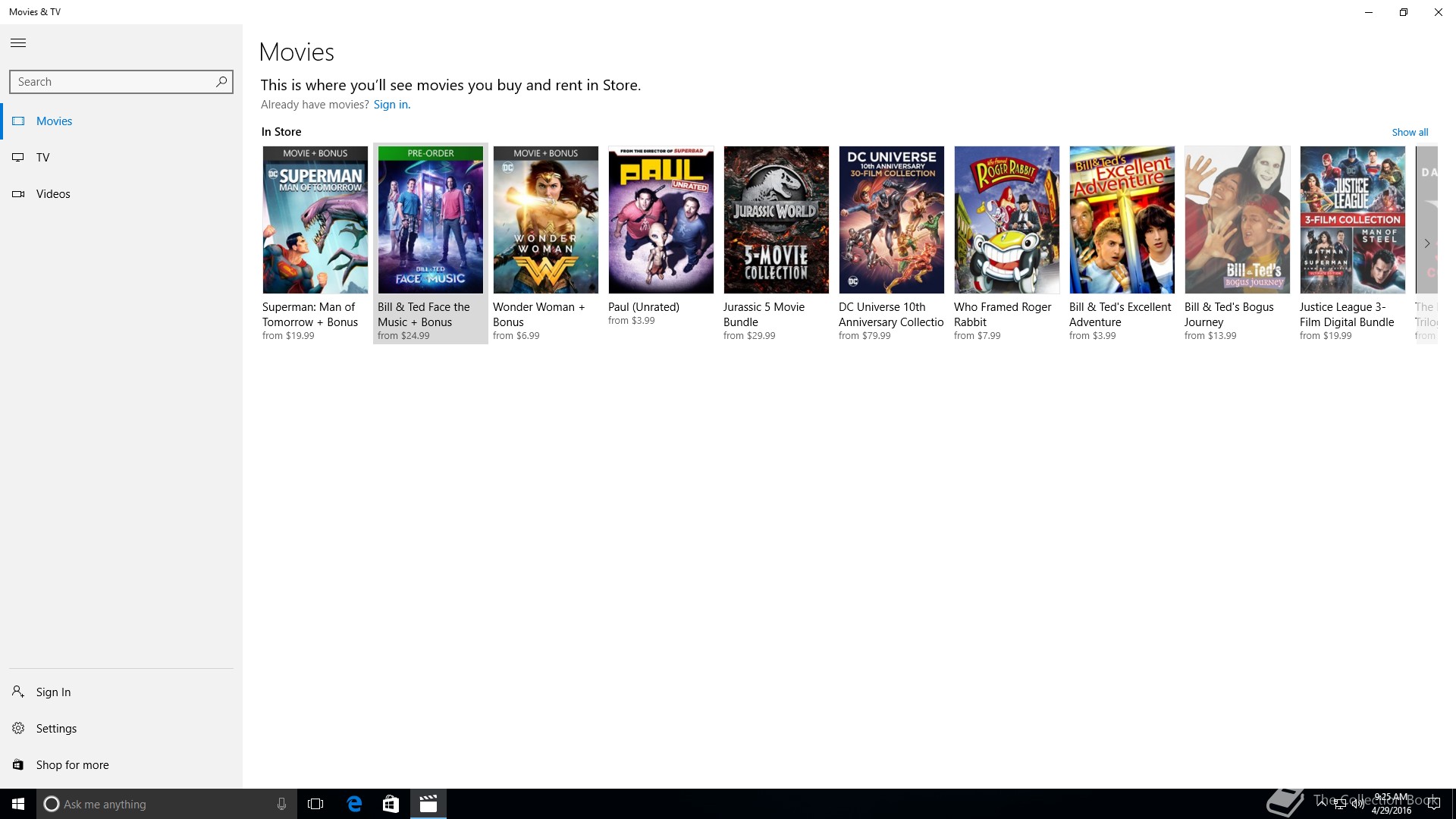This screenshot has height=819, width=1456.
Task: Click the Sign in link
Action: 391,105
